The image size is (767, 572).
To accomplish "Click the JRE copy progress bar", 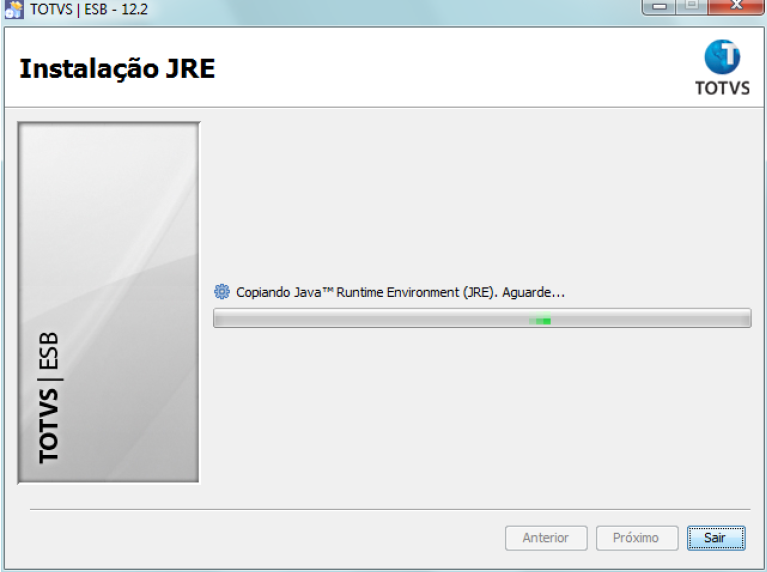I will coord(482,318).
